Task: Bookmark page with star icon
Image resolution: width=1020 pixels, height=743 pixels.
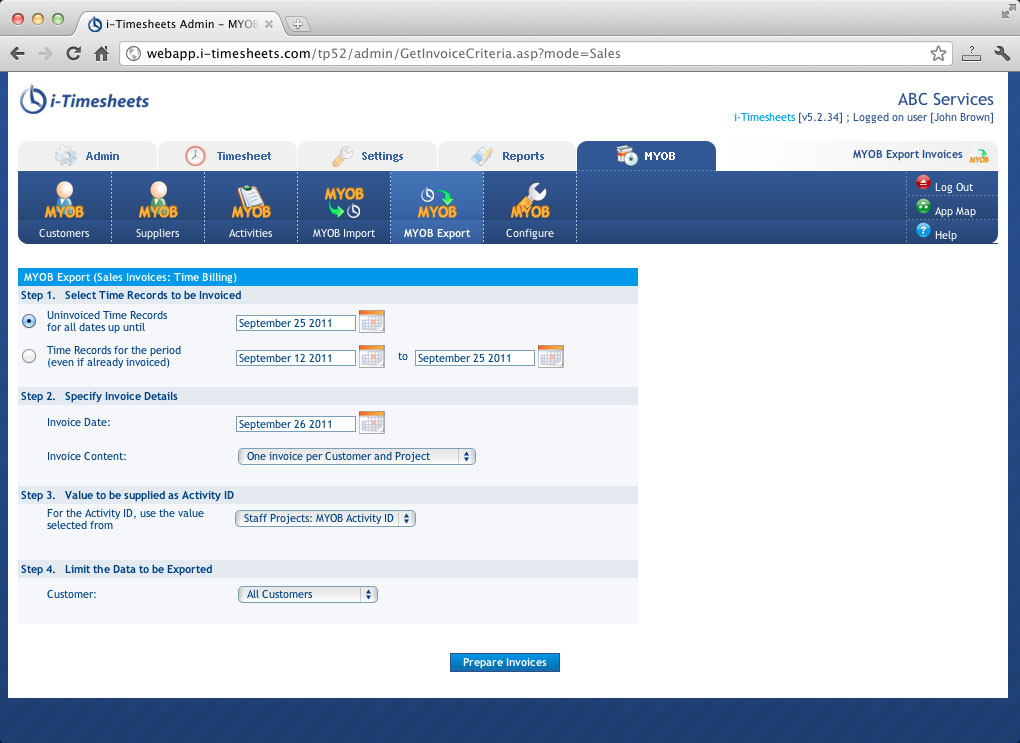Action: point(938,53)
